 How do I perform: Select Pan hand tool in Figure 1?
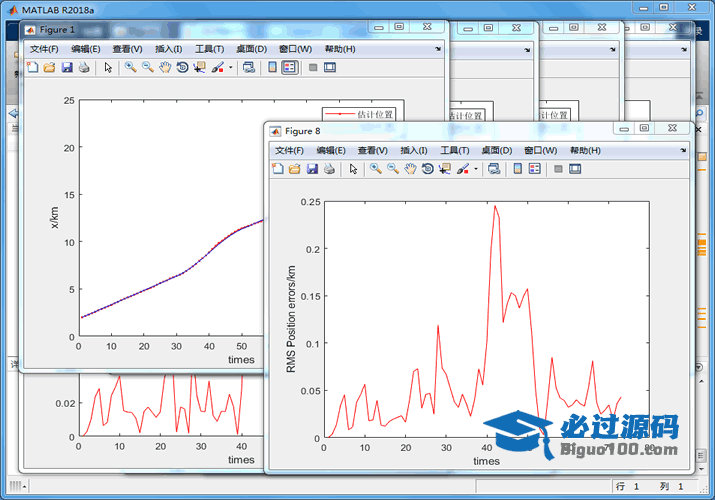165,67
